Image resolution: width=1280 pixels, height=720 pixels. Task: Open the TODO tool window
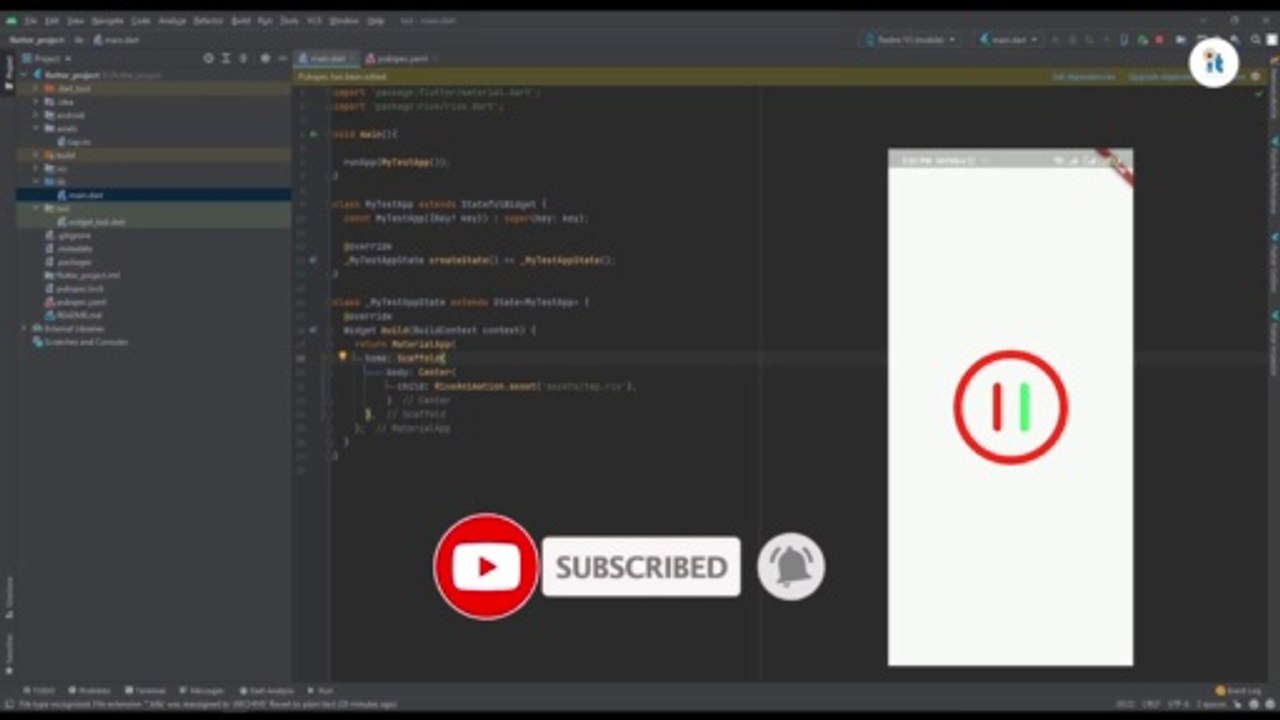39,690
